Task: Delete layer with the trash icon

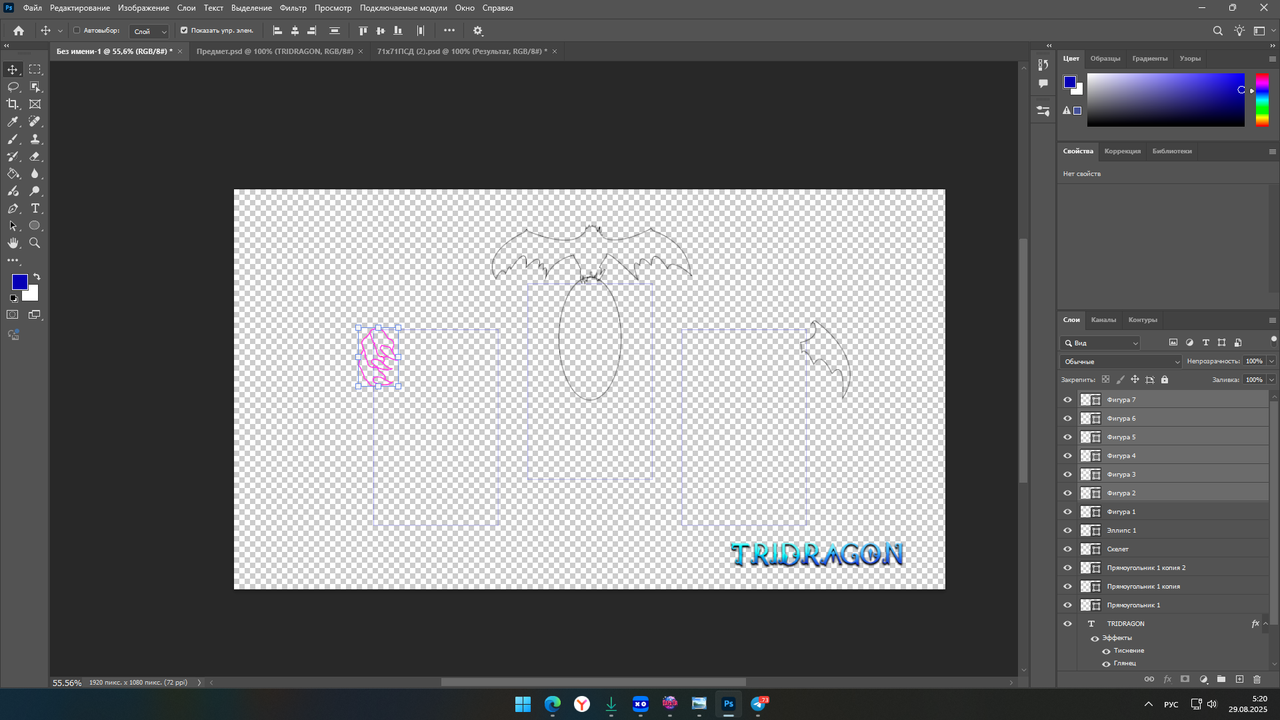Action: click(x=1257, y=679)
